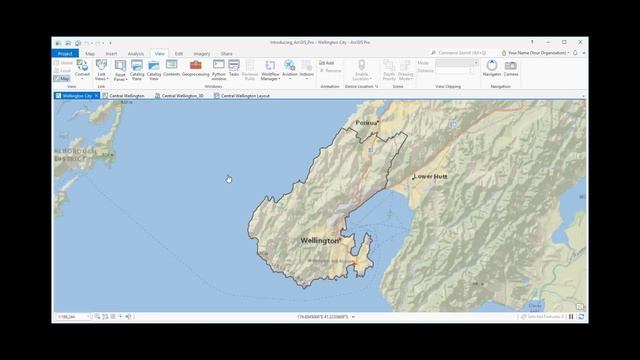This screenshot has width=640, height=360.
Task: Switch to the Map ribbon tab
Action: [x=90, y=53]
